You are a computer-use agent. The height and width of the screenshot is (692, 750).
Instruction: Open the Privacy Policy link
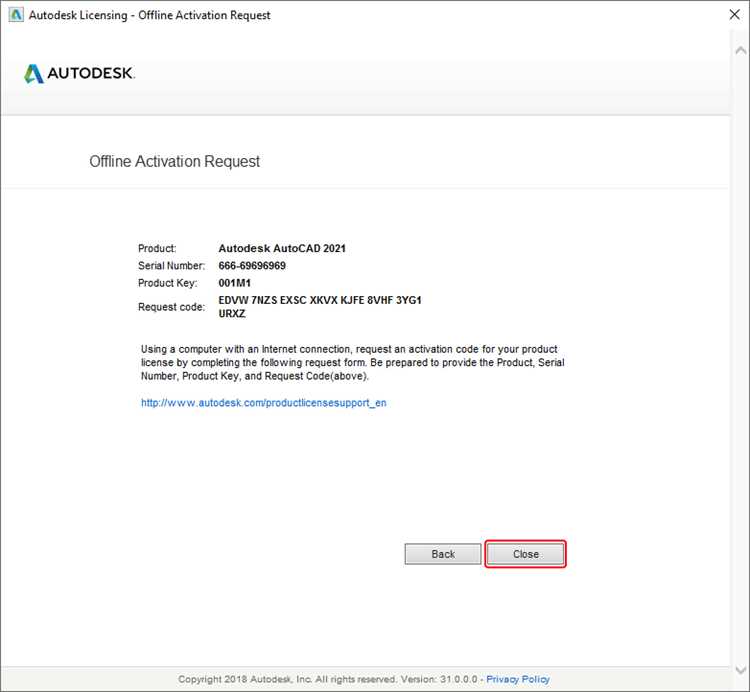[x=518, y=679]
